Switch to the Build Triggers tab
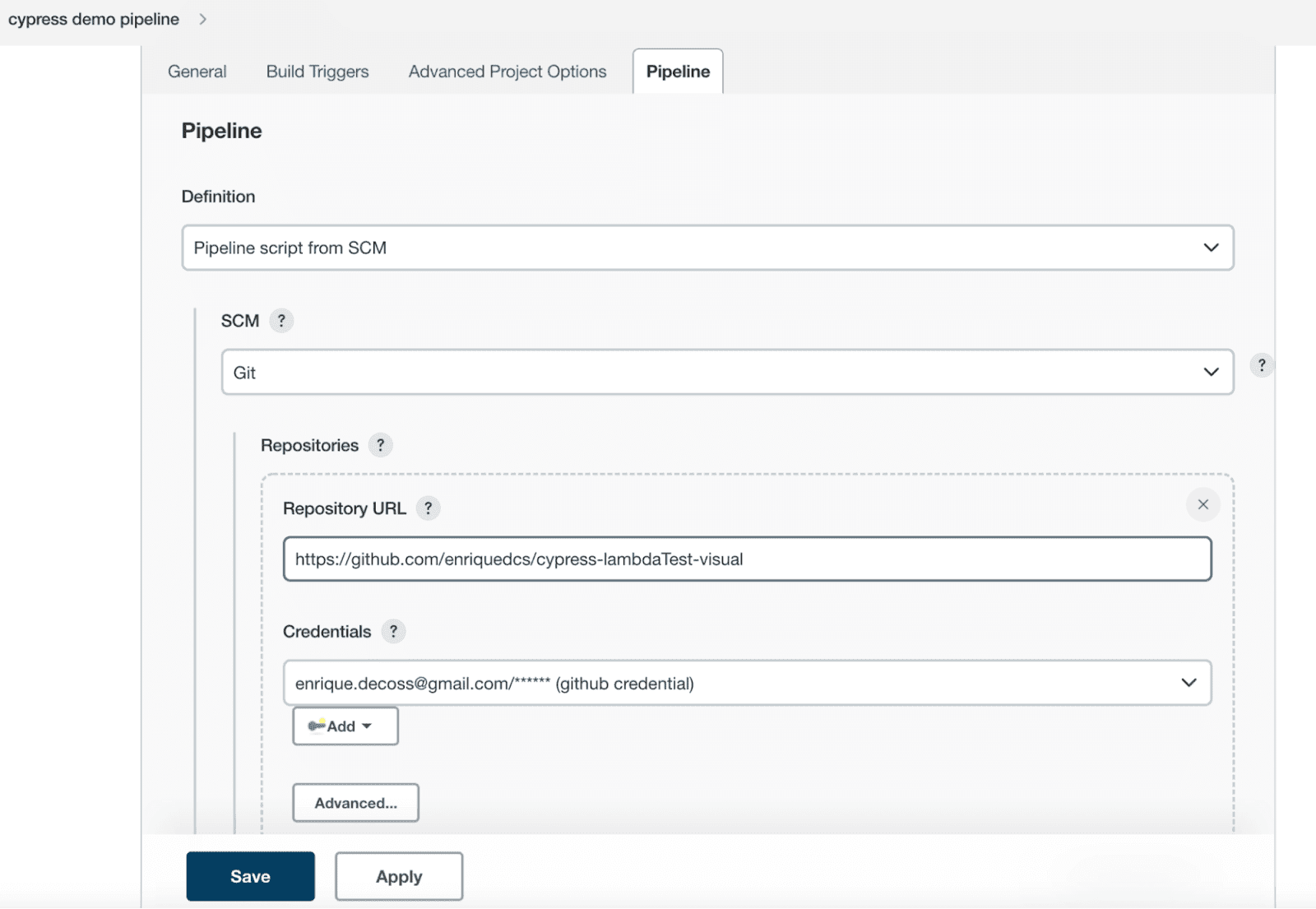This screenshot has width=1316, height=909. pyautogui.click(x=317, y=72)
